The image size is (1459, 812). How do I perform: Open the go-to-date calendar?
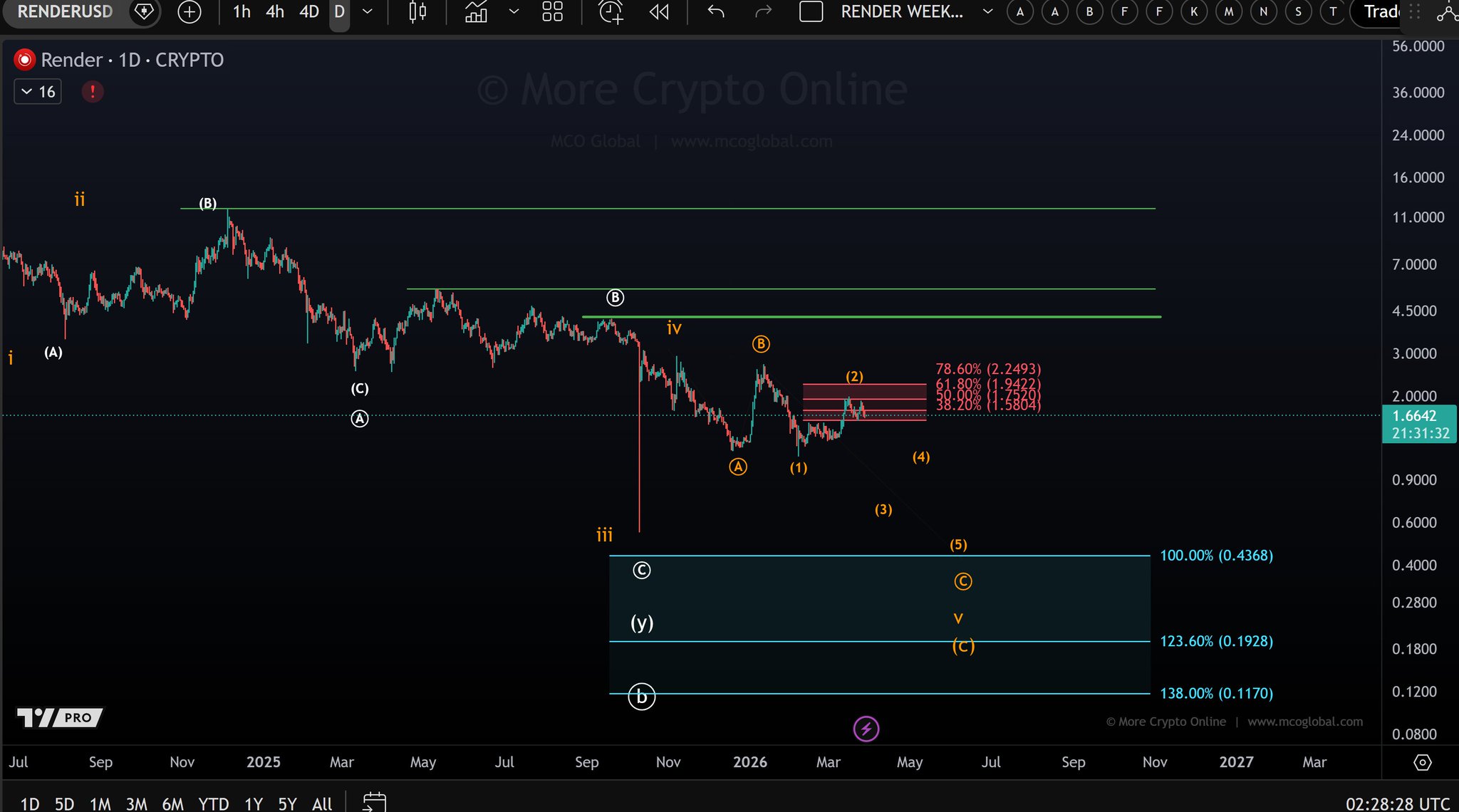click(x=374, y=802)
